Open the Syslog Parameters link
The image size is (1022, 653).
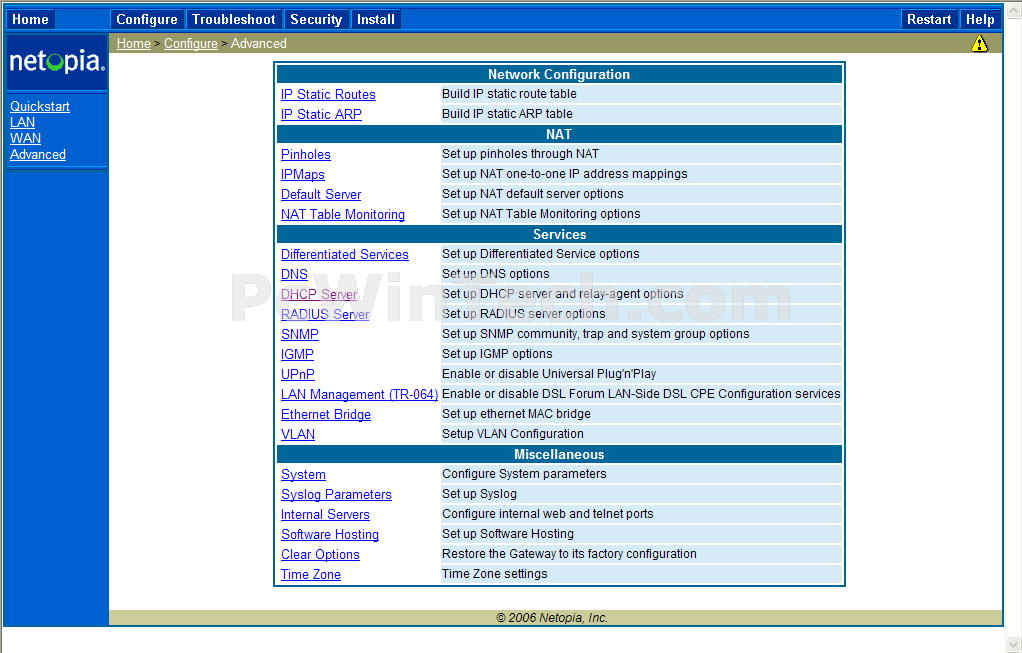pyautogui.click(x=336, y=495)
